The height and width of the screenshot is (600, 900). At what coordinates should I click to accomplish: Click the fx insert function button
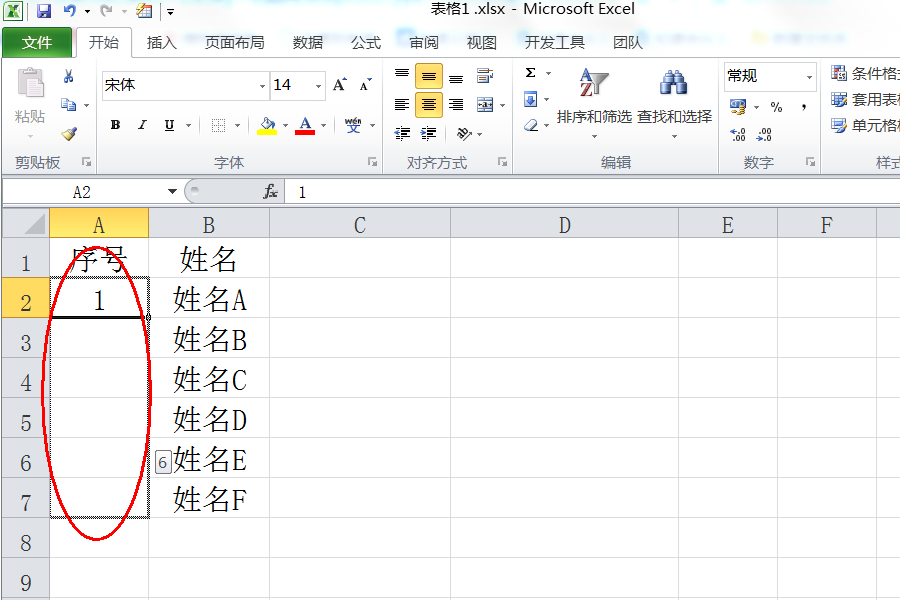click(x=270, y=192)
